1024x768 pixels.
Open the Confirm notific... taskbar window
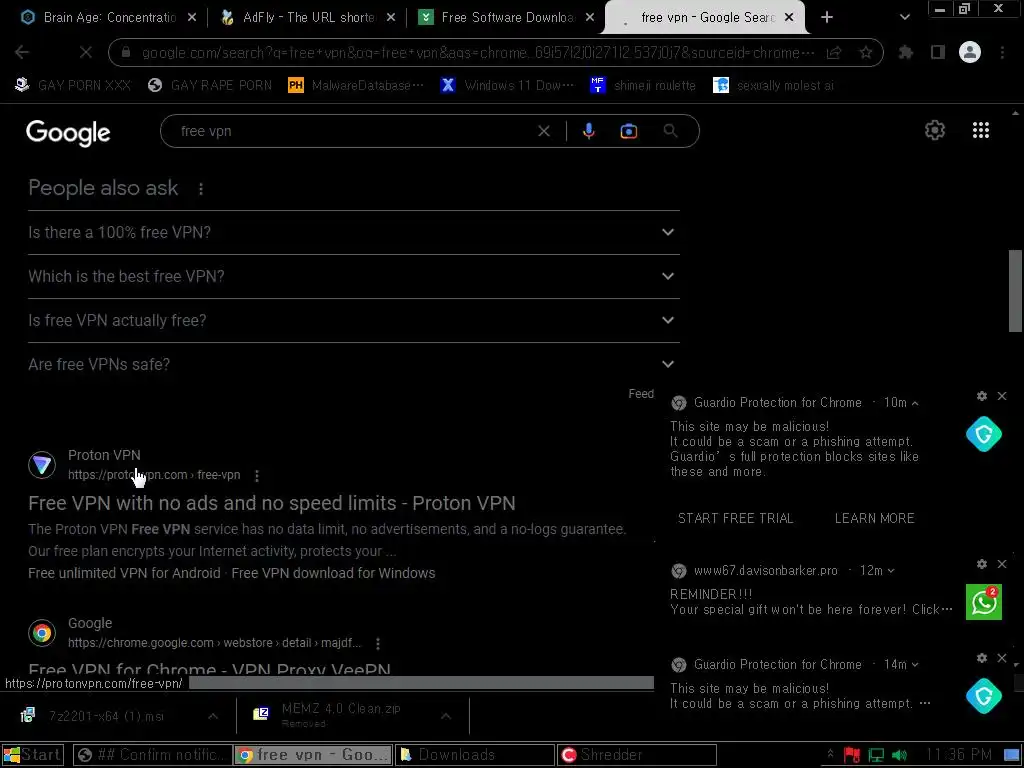(x=153, y=755)
